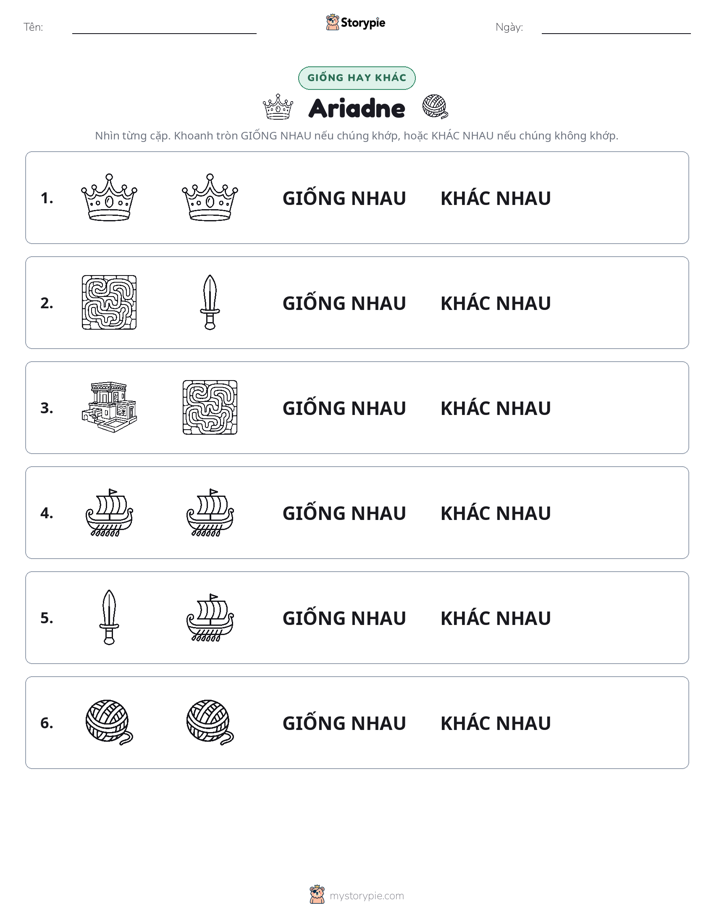Click the sword icon in row 2
The image size is (714, 924).
coord(210,302)
